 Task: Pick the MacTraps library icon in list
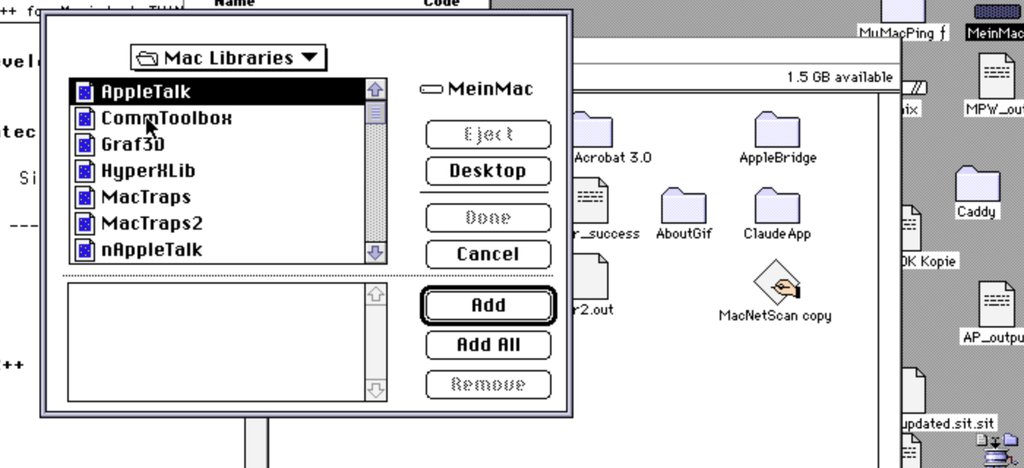[x=85, y=197]
